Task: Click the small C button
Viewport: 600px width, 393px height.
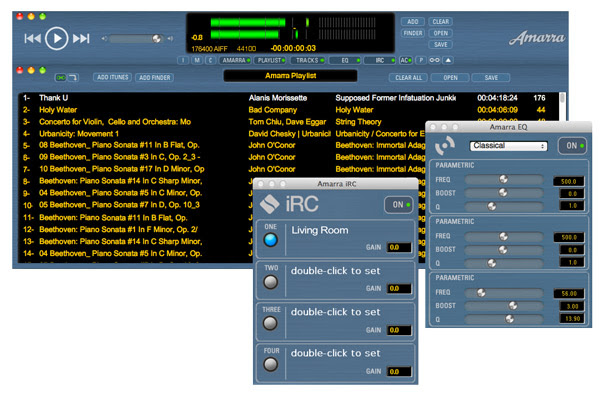Action: coord(210,60)
